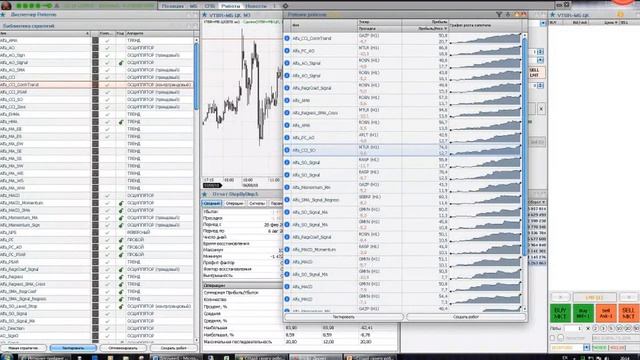
Task: Toggle the round option next to the square checkbox
Action: (561, 338)
